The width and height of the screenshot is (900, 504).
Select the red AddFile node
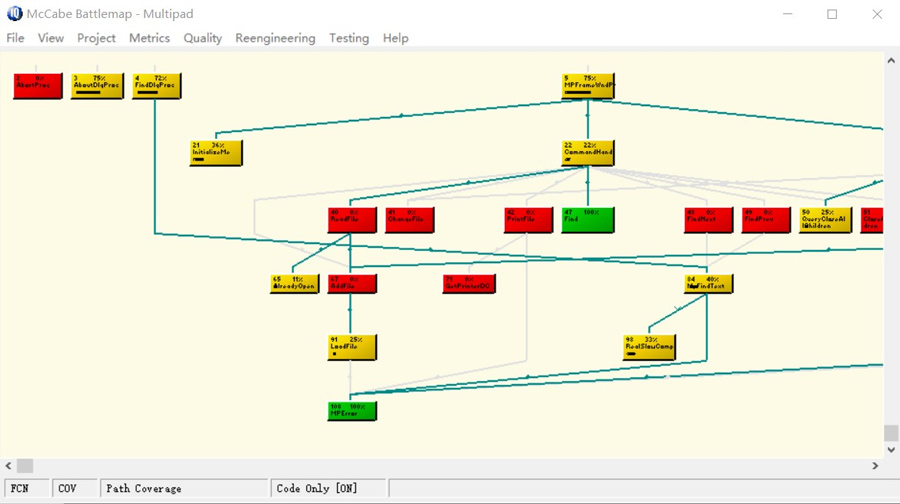point(352,284)
